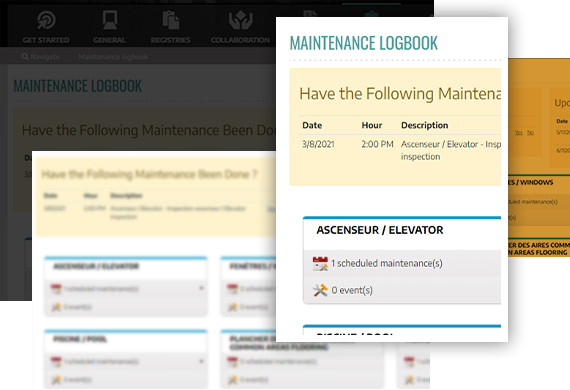Viewport: 570px width, 390px height.
Task: Click tools icon in blurred Fenêtres card
Action: coord(232,307)
